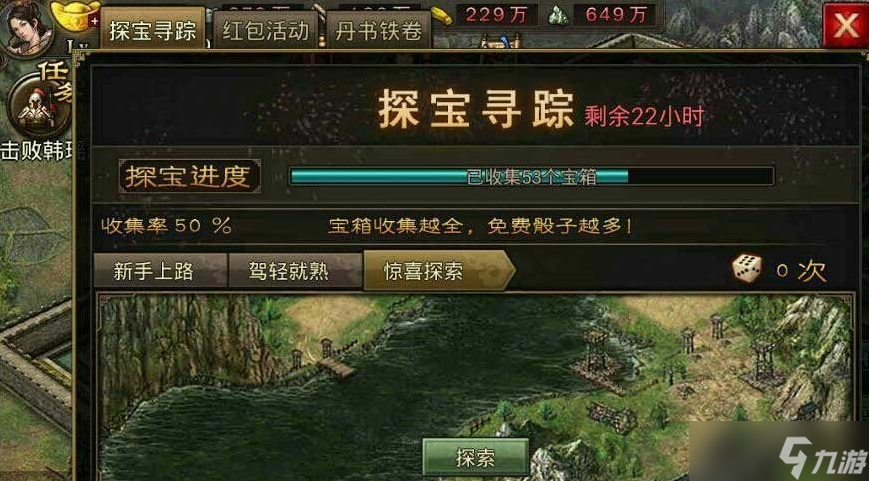Select the 惊喜探索 stage arrow
The width and height of the screenshot is (869, 481).
[439, 270]
